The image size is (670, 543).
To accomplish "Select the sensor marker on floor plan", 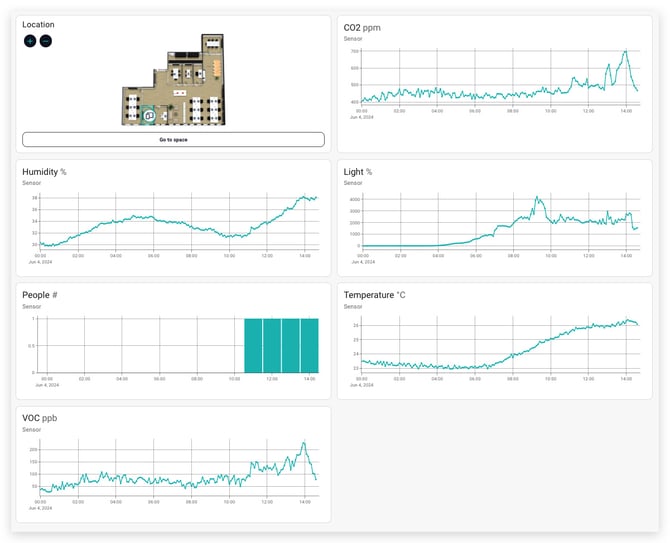I will coord(149,115).
